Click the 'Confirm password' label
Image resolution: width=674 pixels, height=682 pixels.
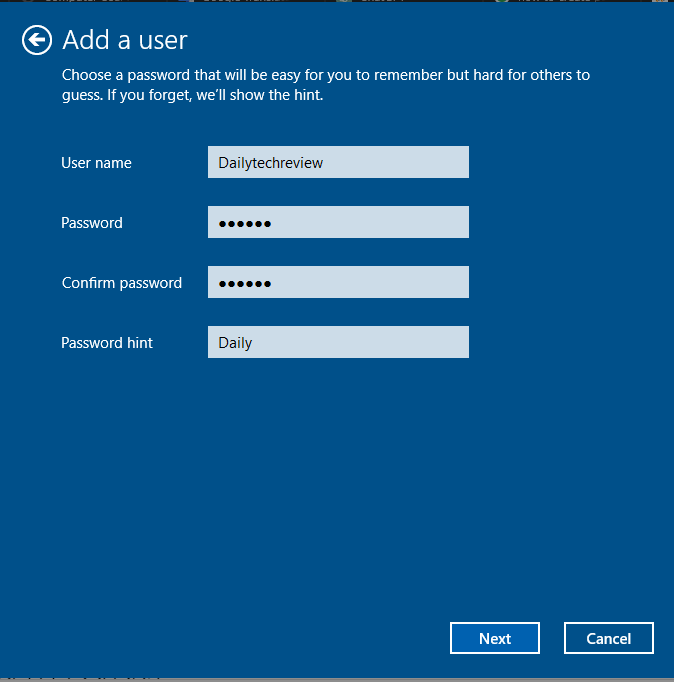[122, 283]
